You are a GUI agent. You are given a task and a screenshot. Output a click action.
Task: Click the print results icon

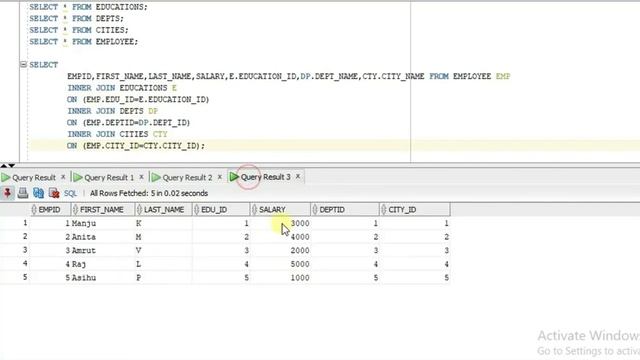(23, 193)
